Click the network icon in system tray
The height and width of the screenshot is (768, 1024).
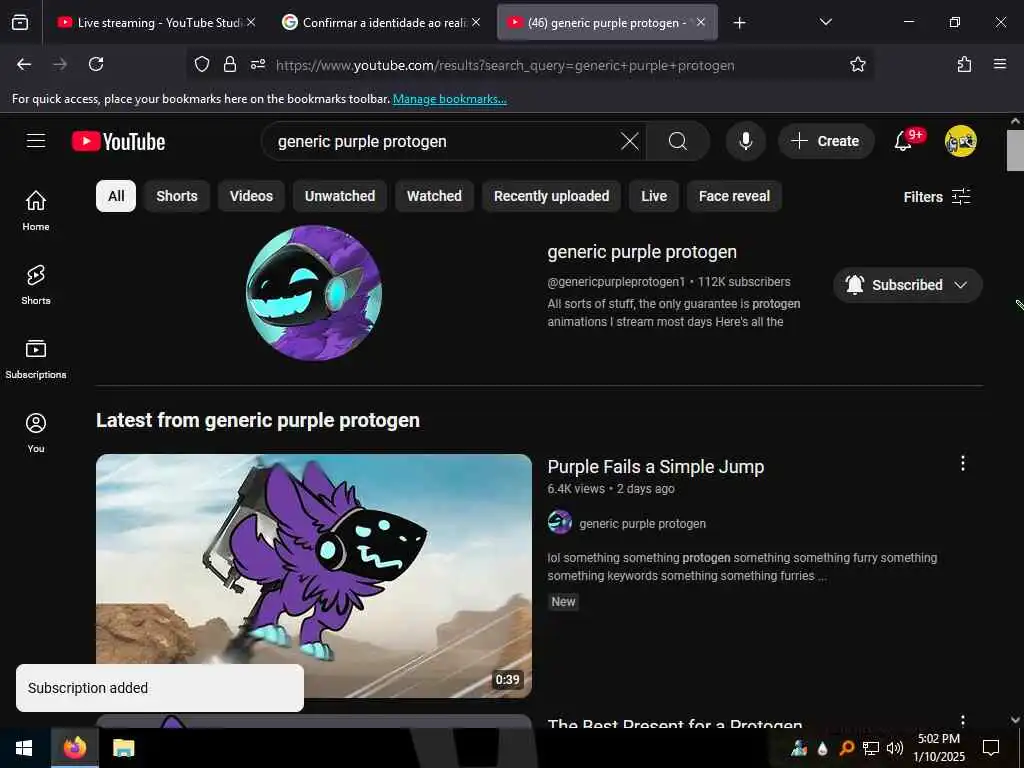pos(871,748)
